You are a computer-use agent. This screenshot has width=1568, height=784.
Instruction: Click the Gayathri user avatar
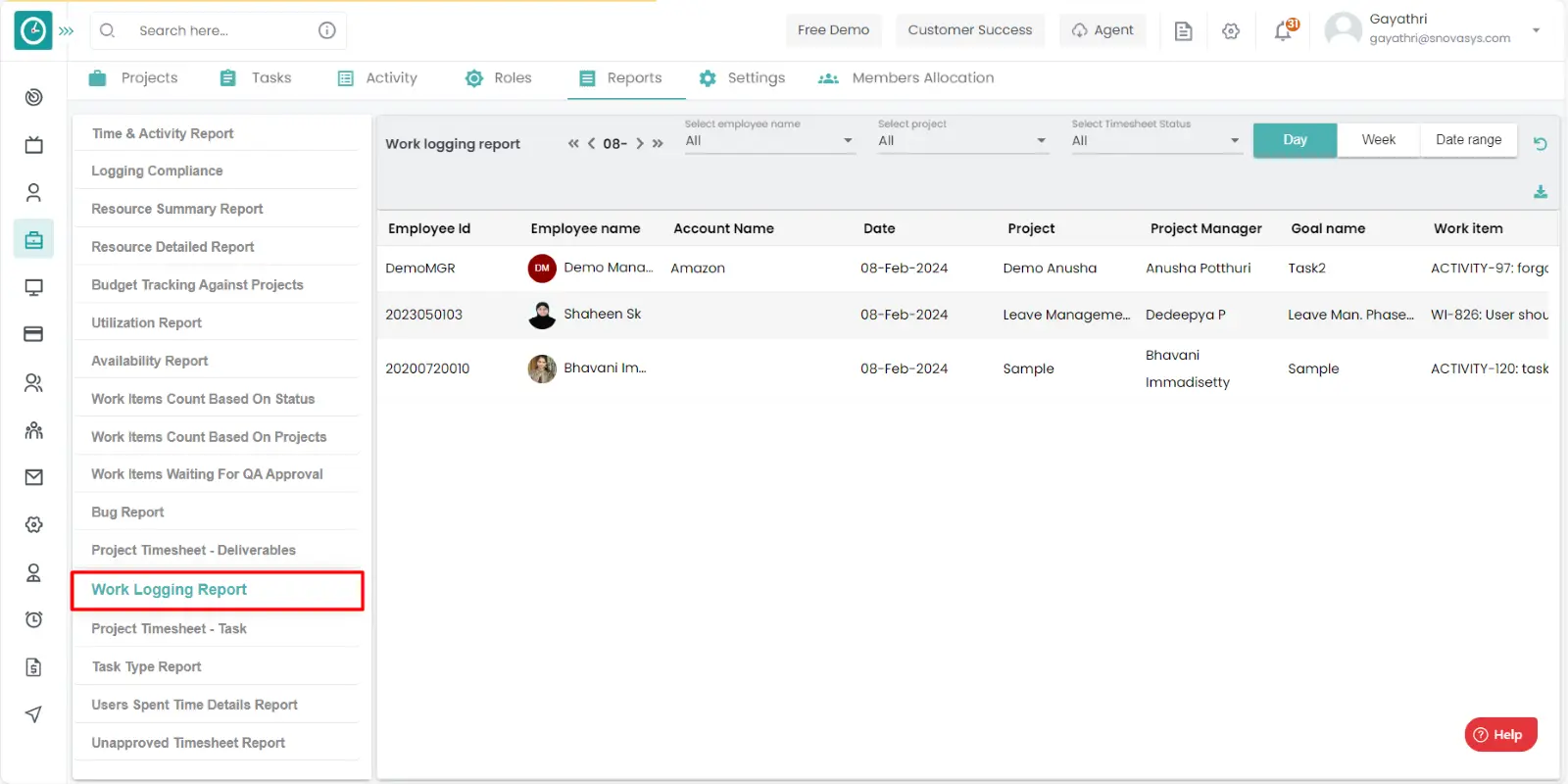click(x=1343, y=29)
